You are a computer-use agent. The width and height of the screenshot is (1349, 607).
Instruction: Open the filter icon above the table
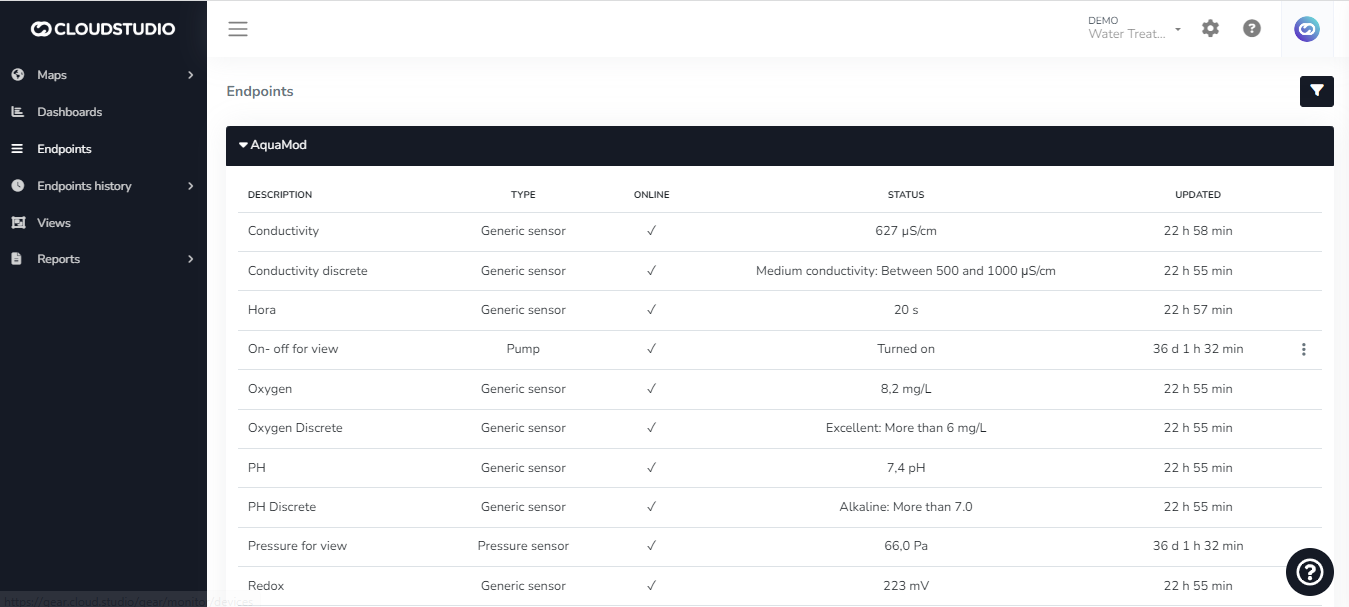[x=1316, y=91]
